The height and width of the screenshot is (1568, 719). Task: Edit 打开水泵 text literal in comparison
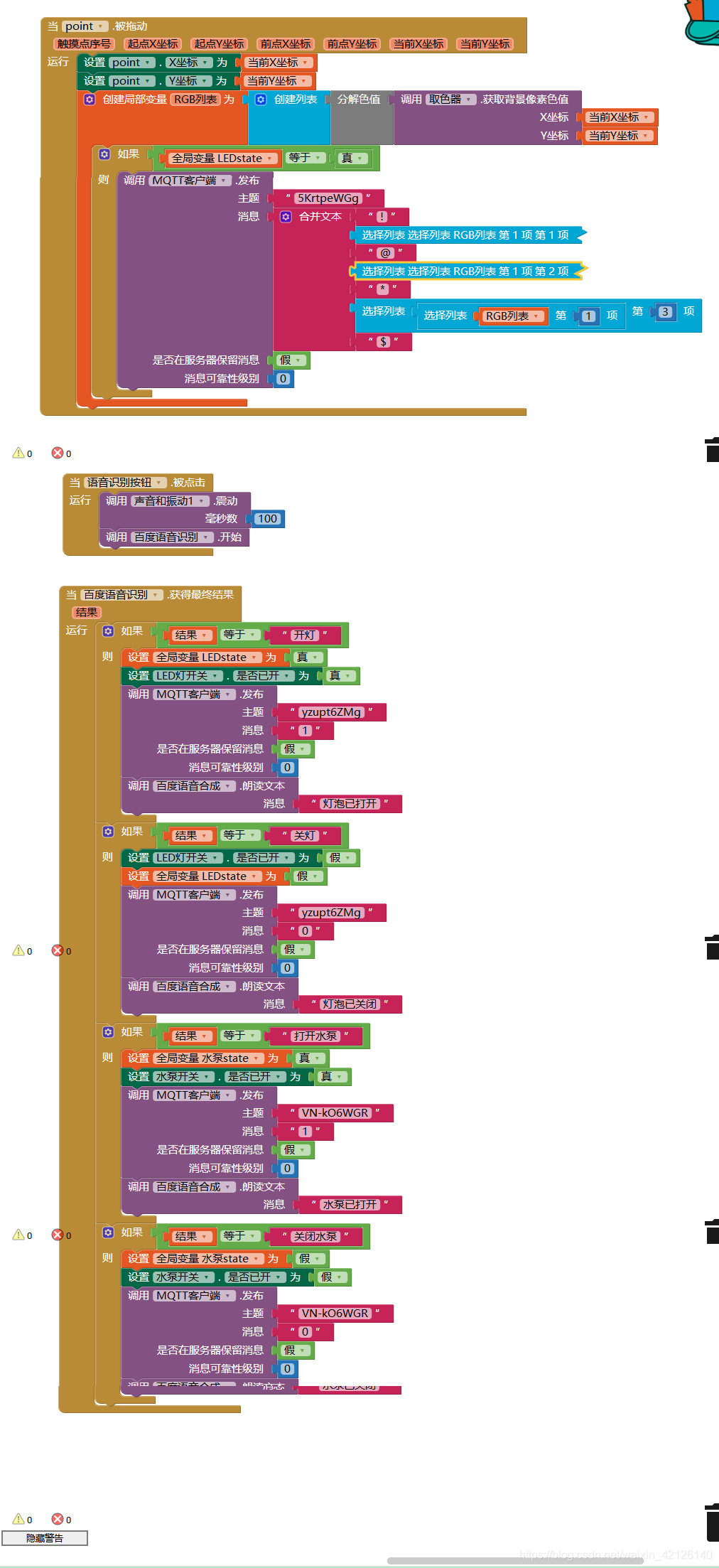click(315, 1036)
